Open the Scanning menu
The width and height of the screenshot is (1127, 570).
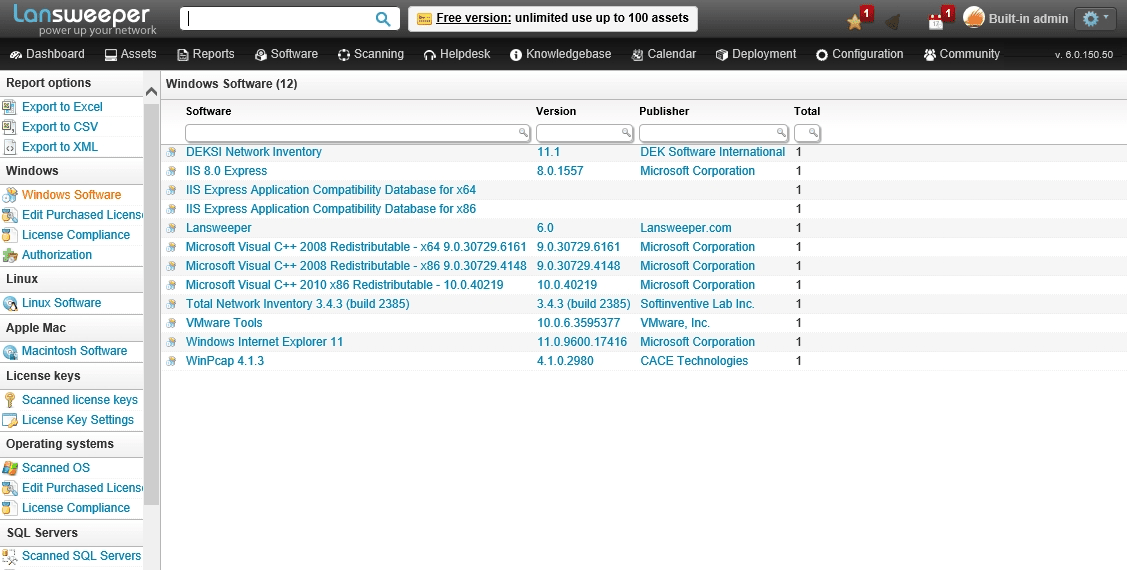pos(371,54)
